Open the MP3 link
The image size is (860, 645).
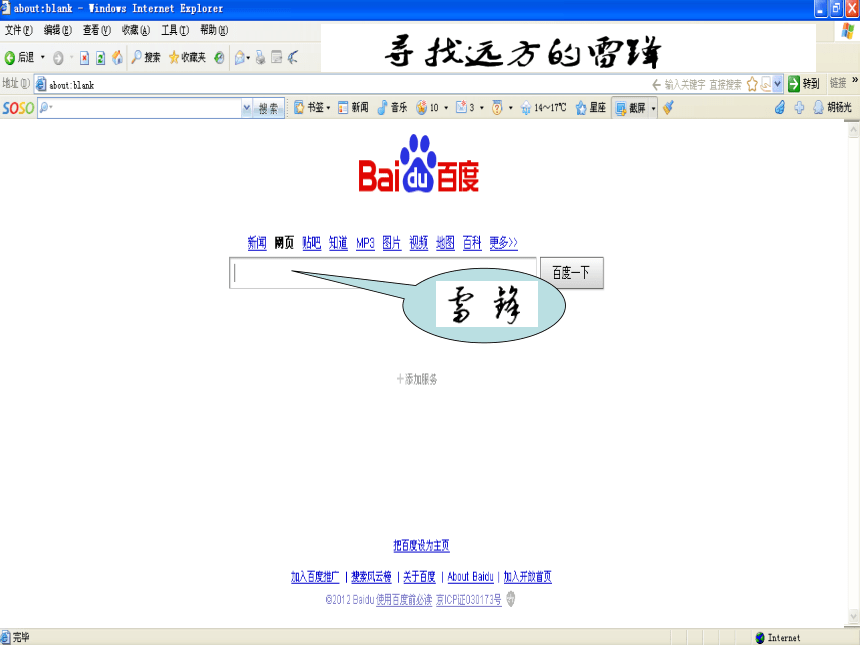[x=365, y=243]
